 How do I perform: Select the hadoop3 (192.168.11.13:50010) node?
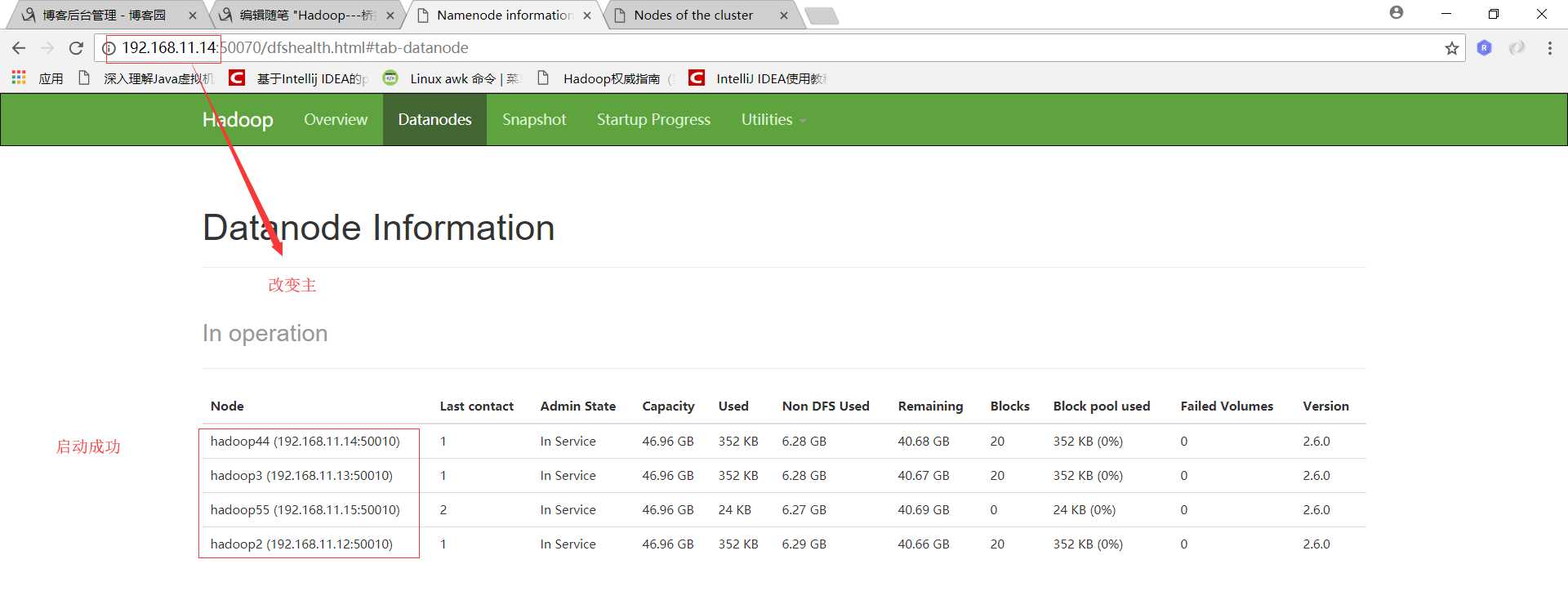pyautogui.click(x=301, y=475)
